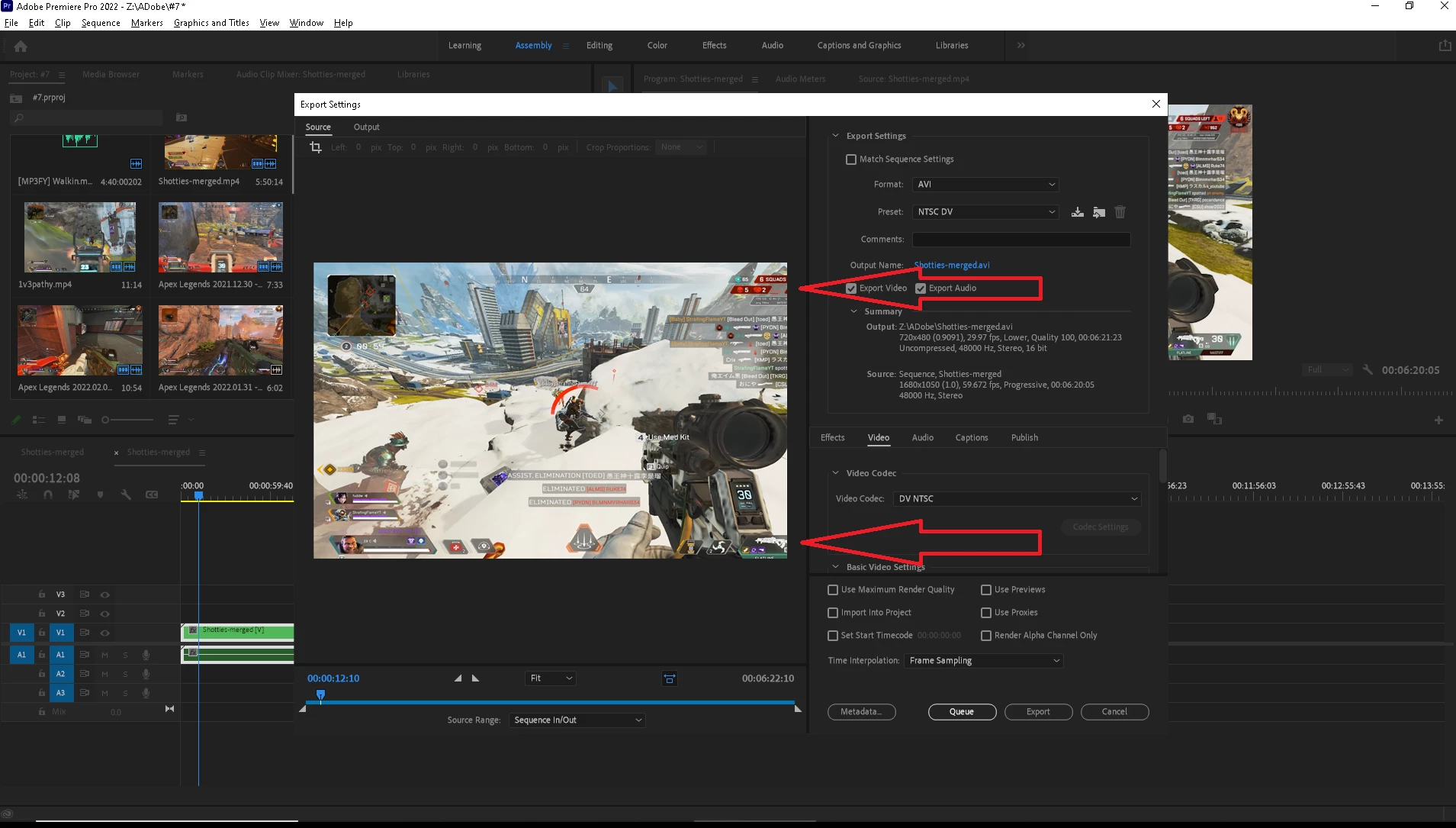Toggle timeline Snap magnet icon
This screenshot has width=1456, height=828.
[x=48, y=495]
